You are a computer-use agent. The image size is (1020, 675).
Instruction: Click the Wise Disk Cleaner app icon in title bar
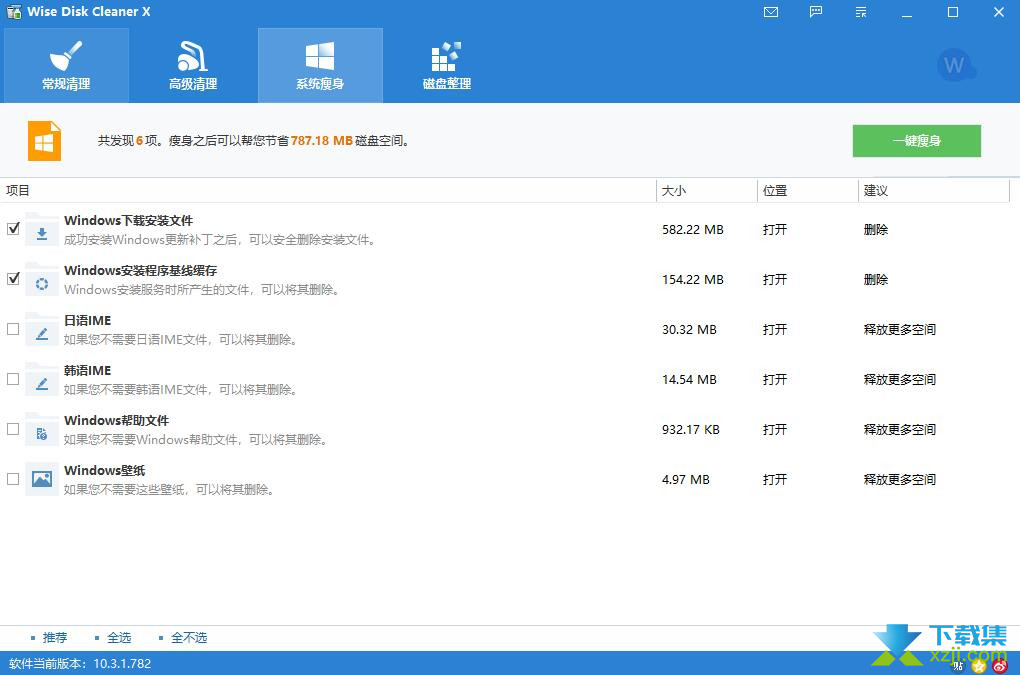(13, 11)
